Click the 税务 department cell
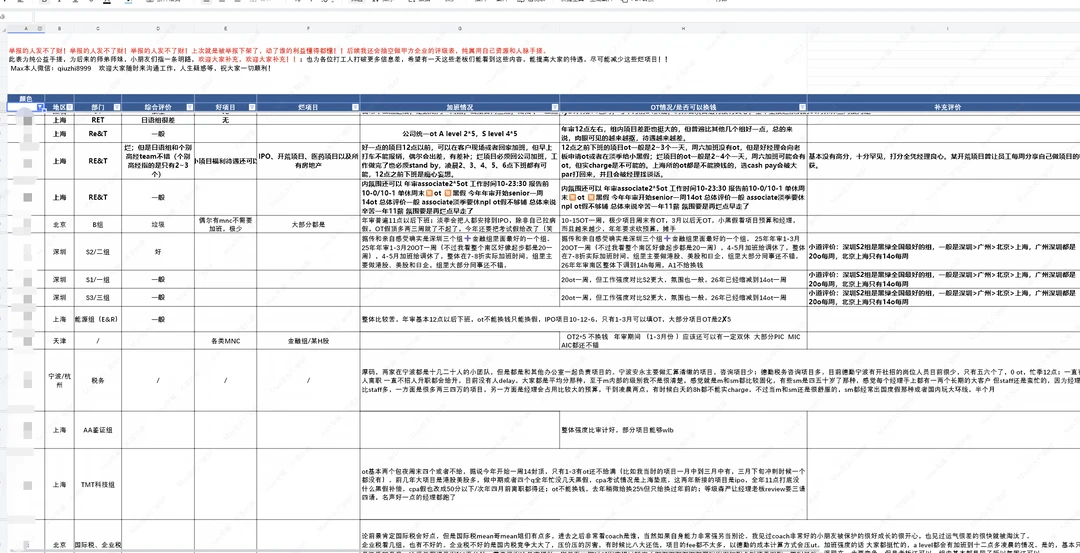The image size is (1080, 553). pos(98,380)
